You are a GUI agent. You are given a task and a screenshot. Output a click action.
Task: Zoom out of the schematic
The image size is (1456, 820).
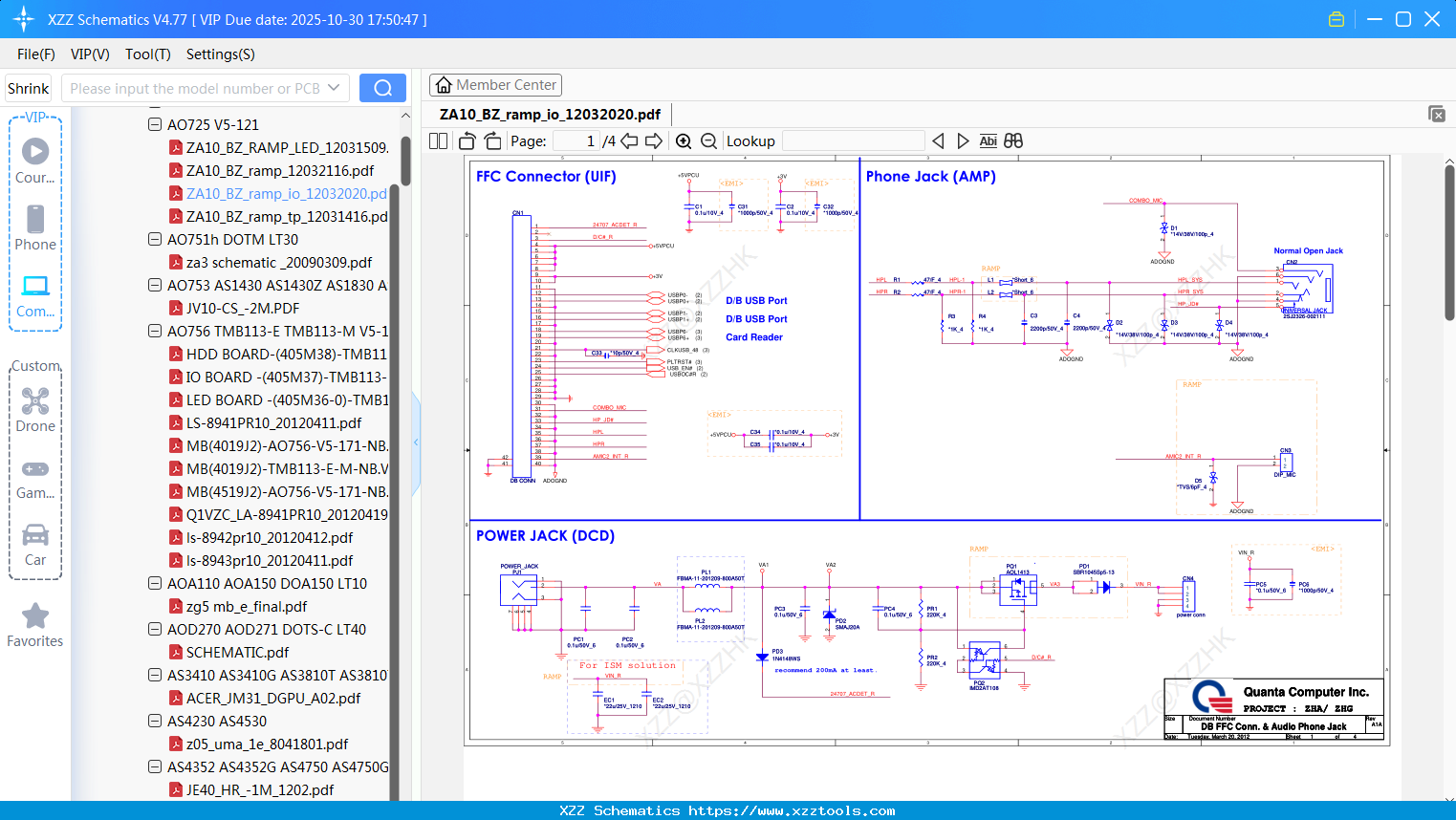point(708,141)
